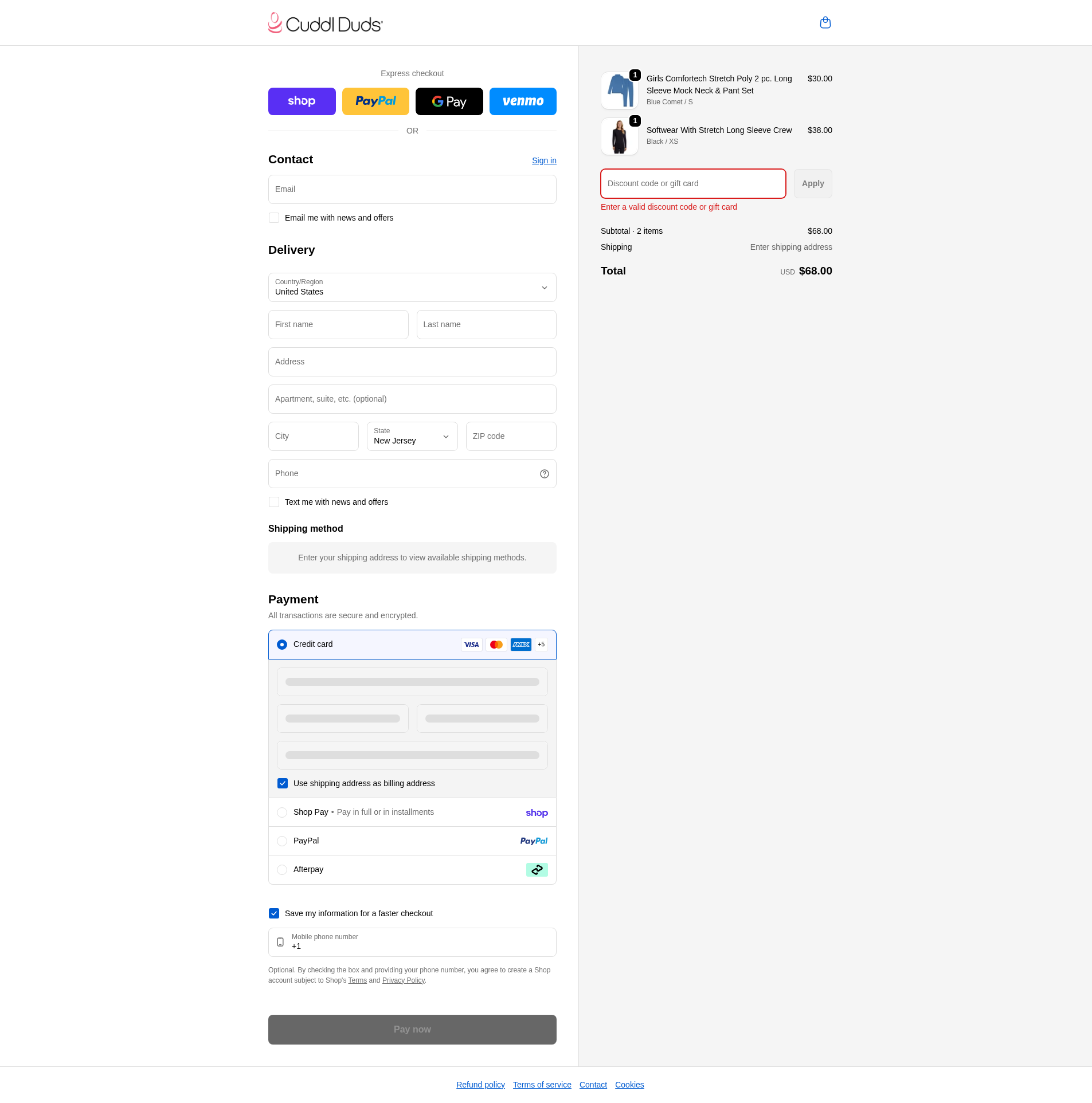Click the Sign in link
The height and width of the screenshot is (1103, 1092).
click(x=543, y=161)
